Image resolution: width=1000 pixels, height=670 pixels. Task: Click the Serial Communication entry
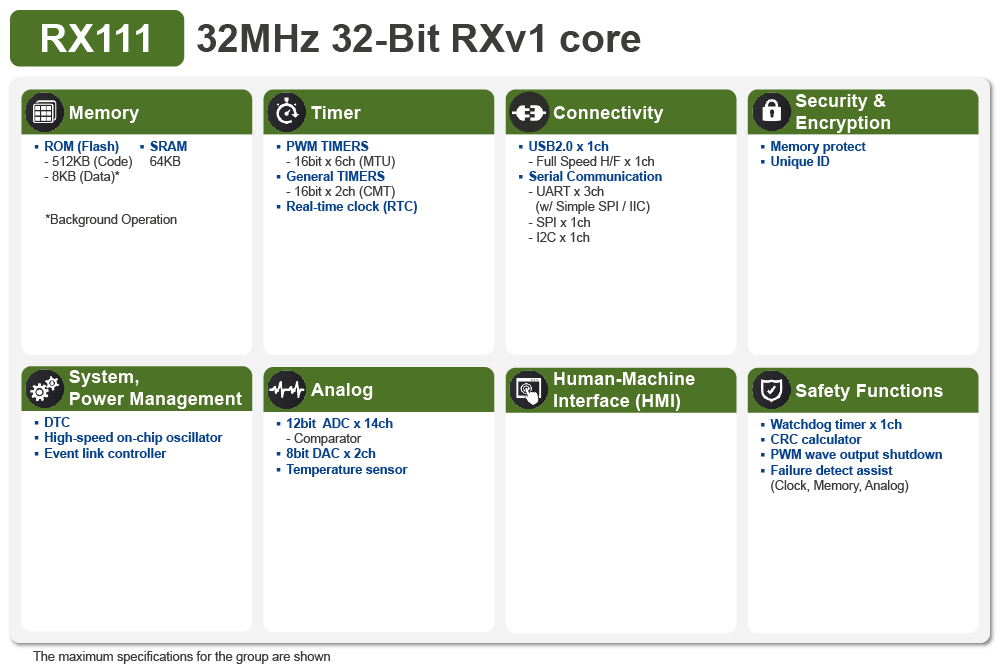tap(596, 176)
